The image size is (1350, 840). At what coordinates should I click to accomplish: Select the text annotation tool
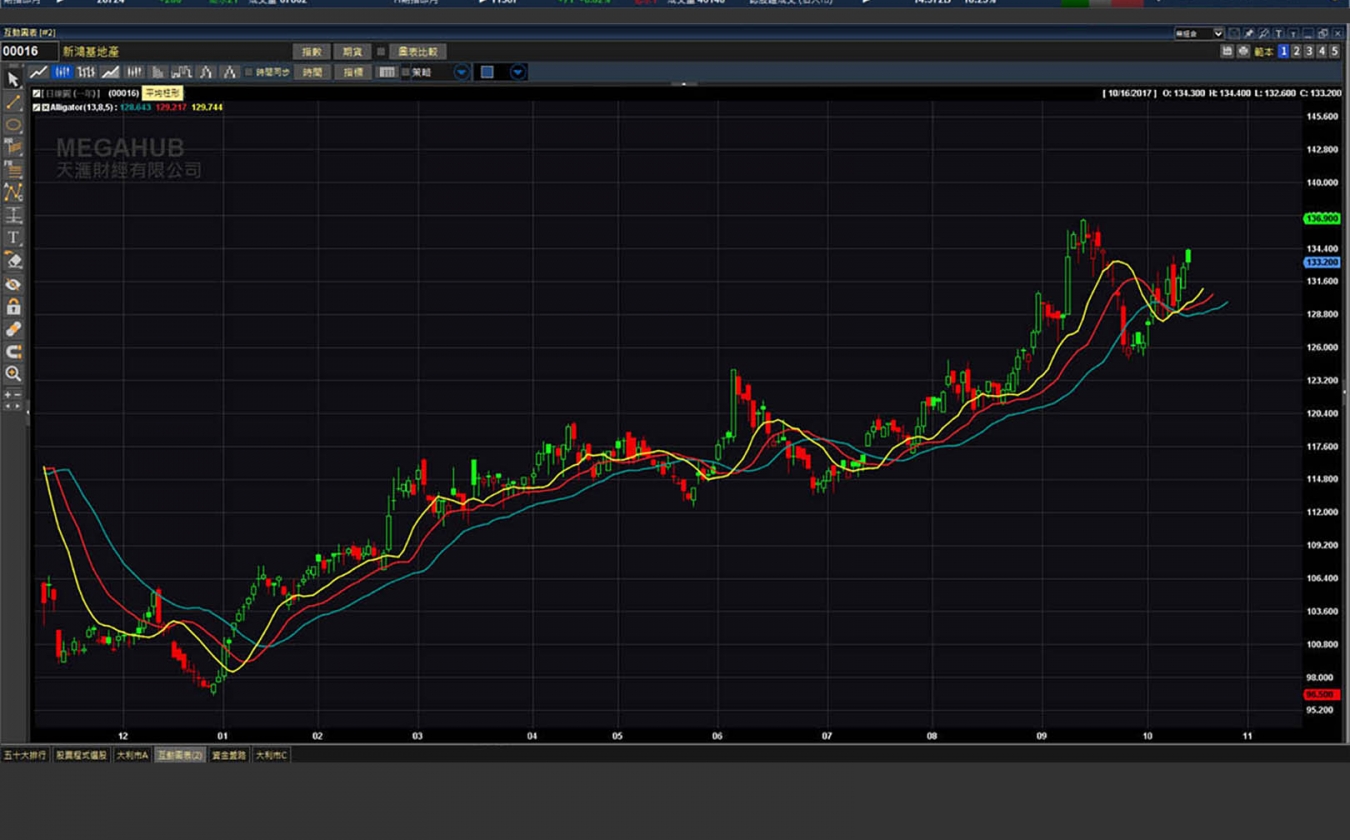[x=13, y=237]
